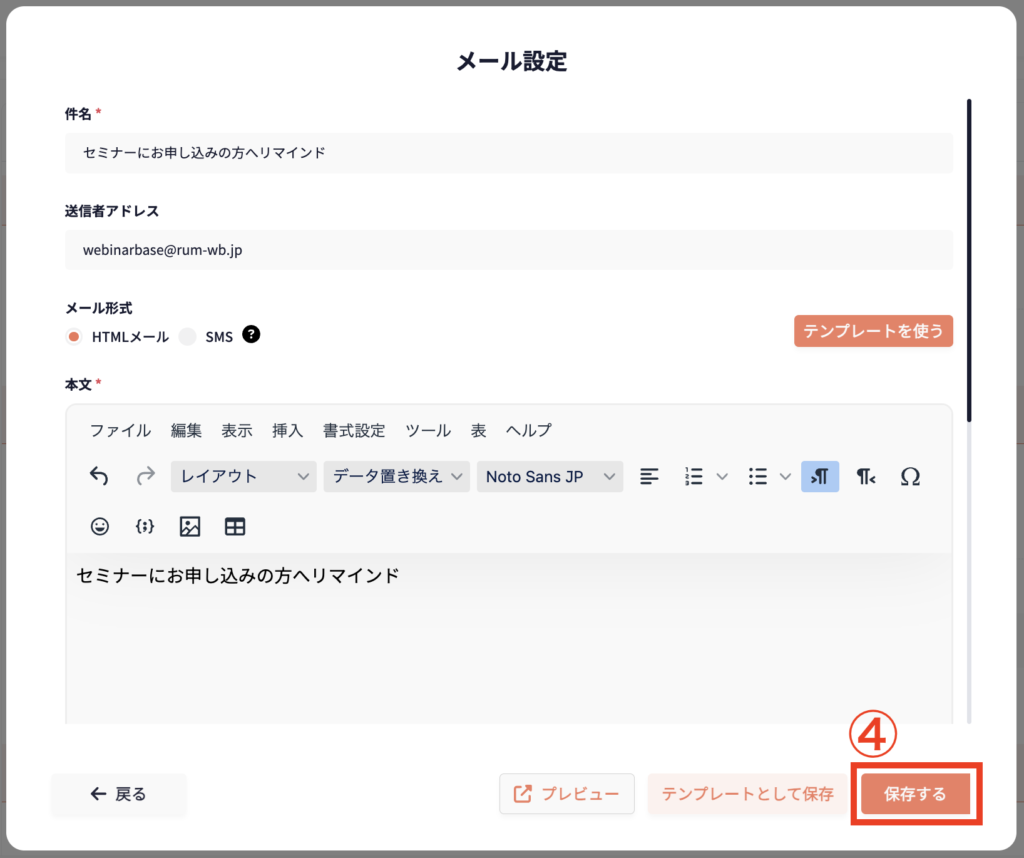The height and width of the screenshot is (858, 1024).
Task: Click the curly braces variable icon
Action: click(144, 526)
